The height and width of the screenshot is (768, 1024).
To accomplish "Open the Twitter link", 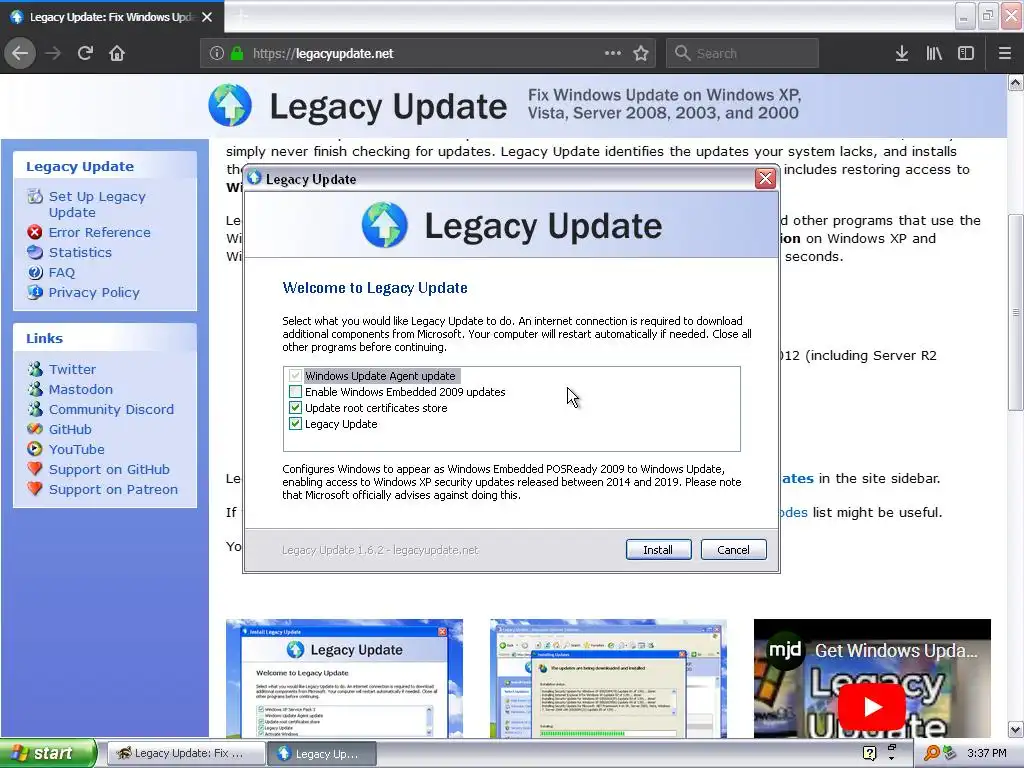I will coord(72,370).
